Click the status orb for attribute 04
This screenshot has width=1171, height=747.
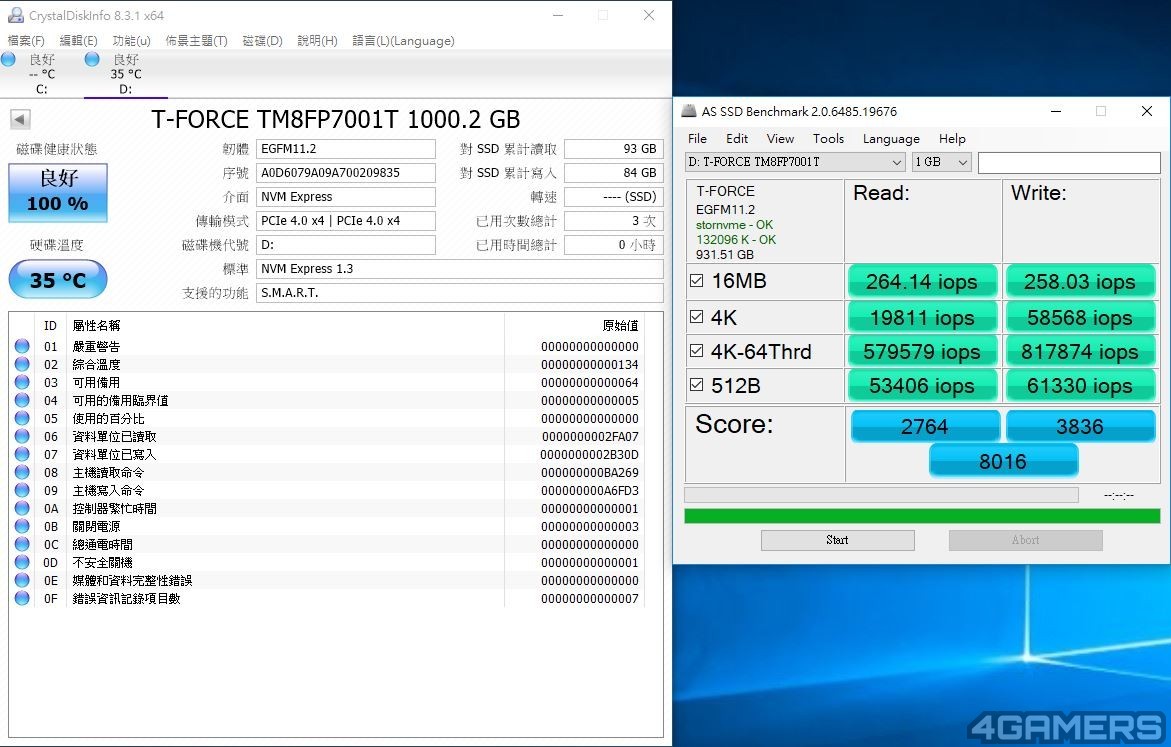point(22,400)
